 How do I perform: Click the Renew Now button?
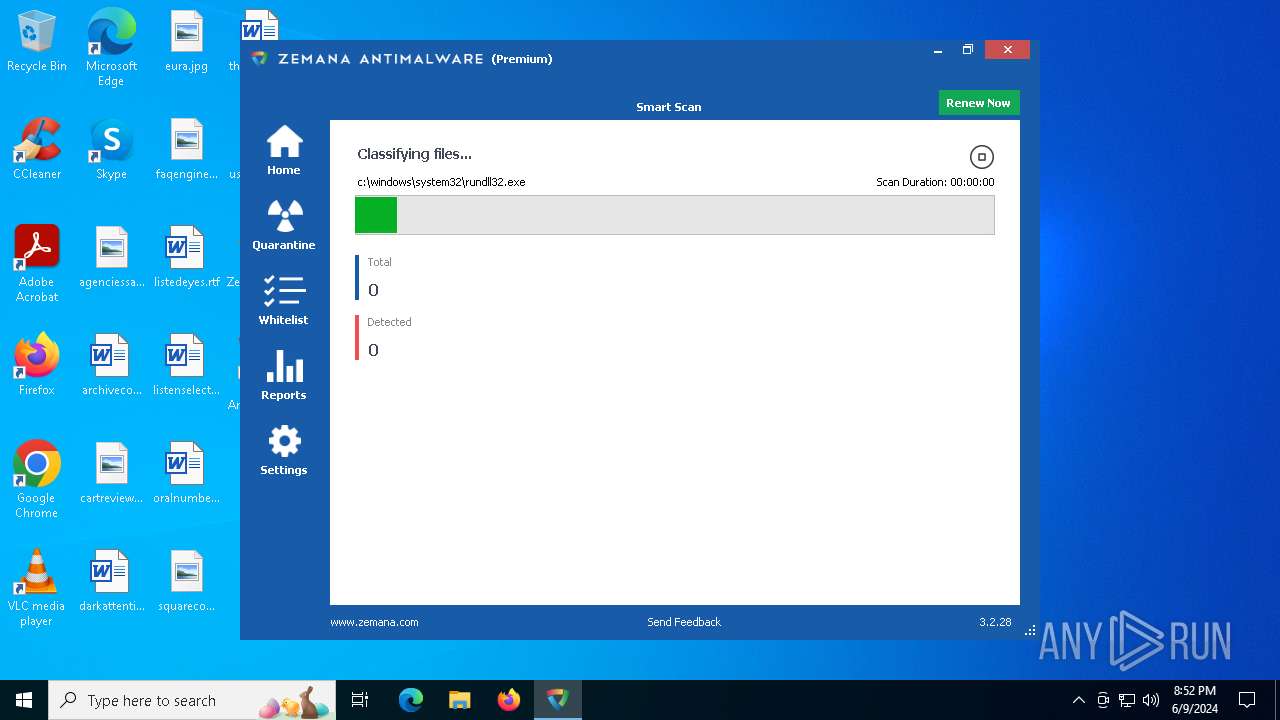pyautogui.click(x=978, y=103)
